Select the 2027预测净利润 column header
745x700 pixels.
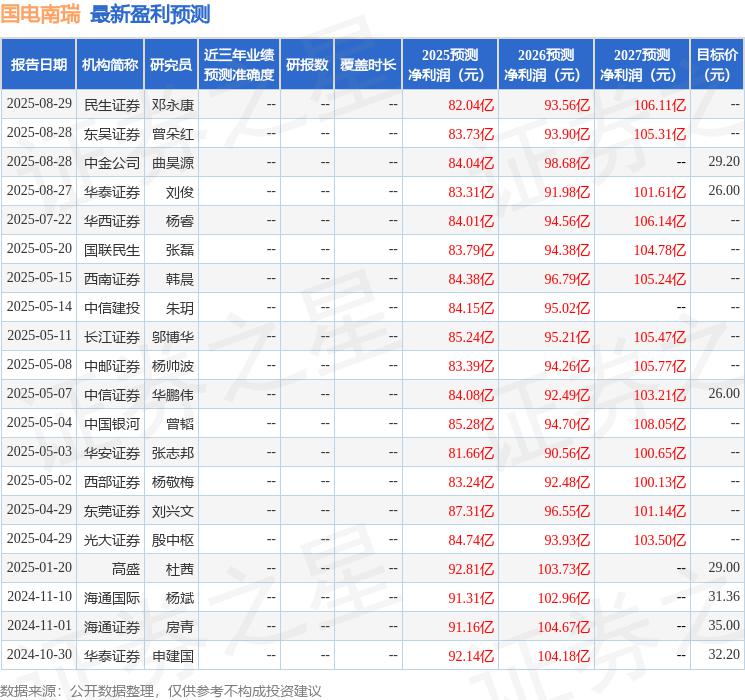[x=642, y=65]
